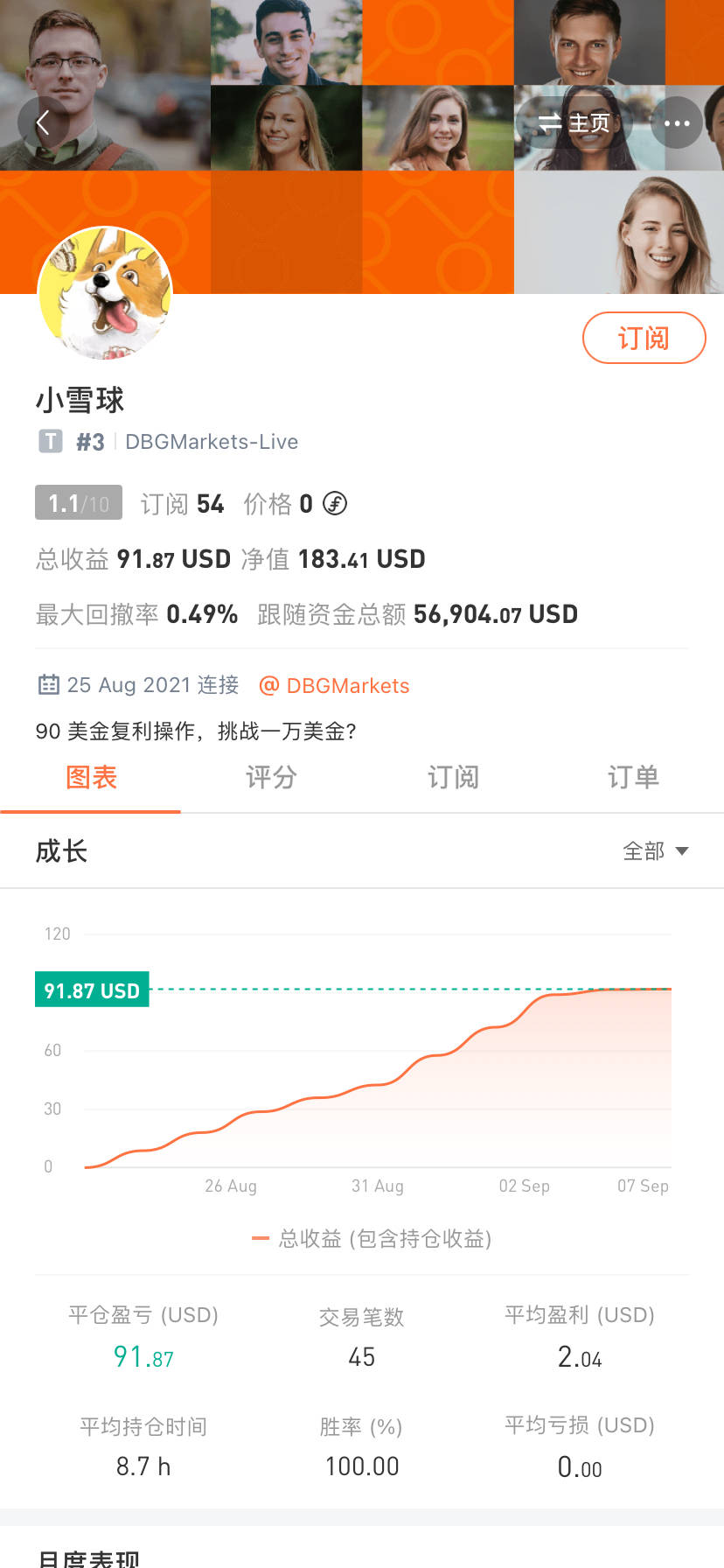Expand the 全部 time range dropdown
The width and height of the screenshot is (724, 1568).
pos(656,850)
